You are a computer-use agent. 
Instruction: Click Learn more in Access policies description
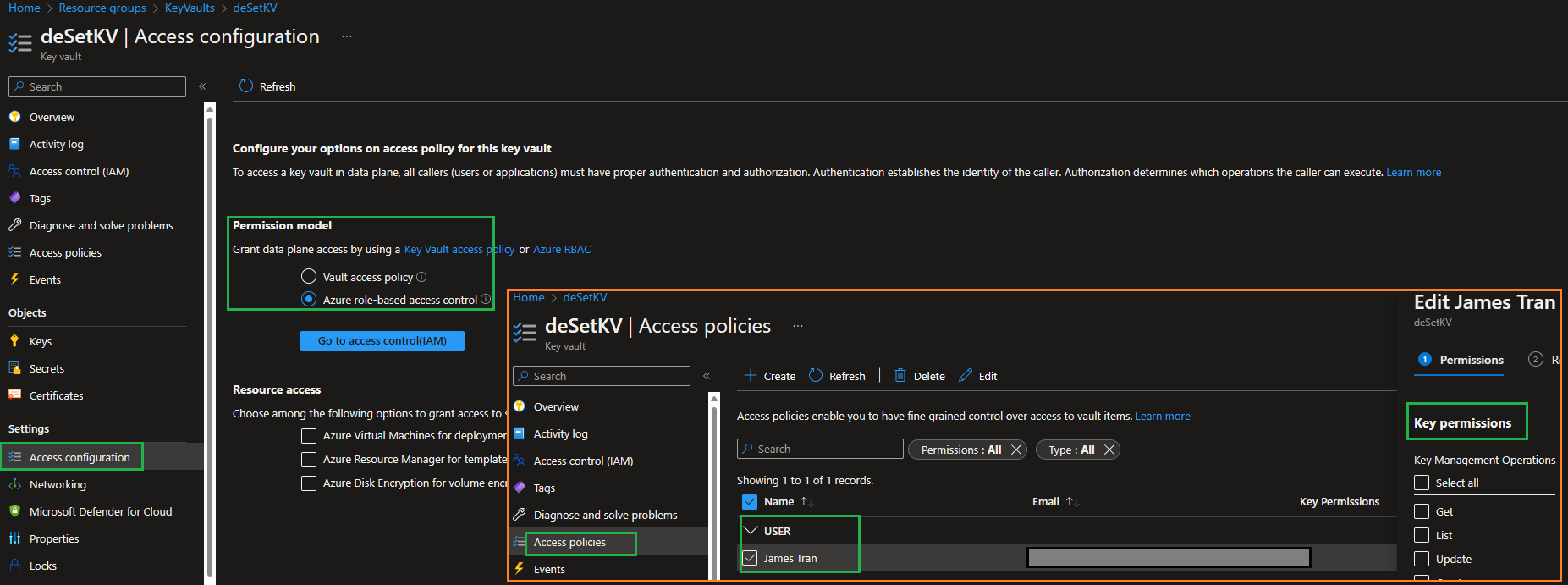tap(1163, 416)
